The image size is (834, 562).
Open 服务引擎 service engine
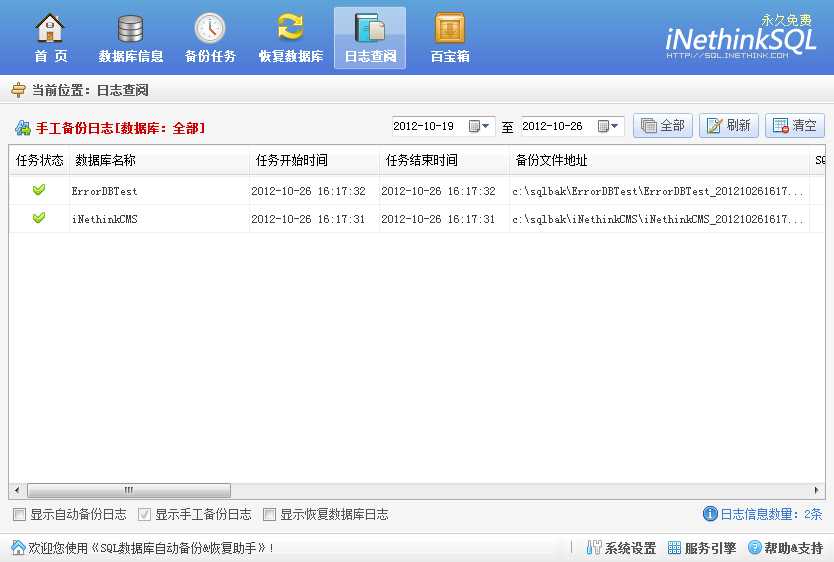pyautogui.click(x=702, y=548)
